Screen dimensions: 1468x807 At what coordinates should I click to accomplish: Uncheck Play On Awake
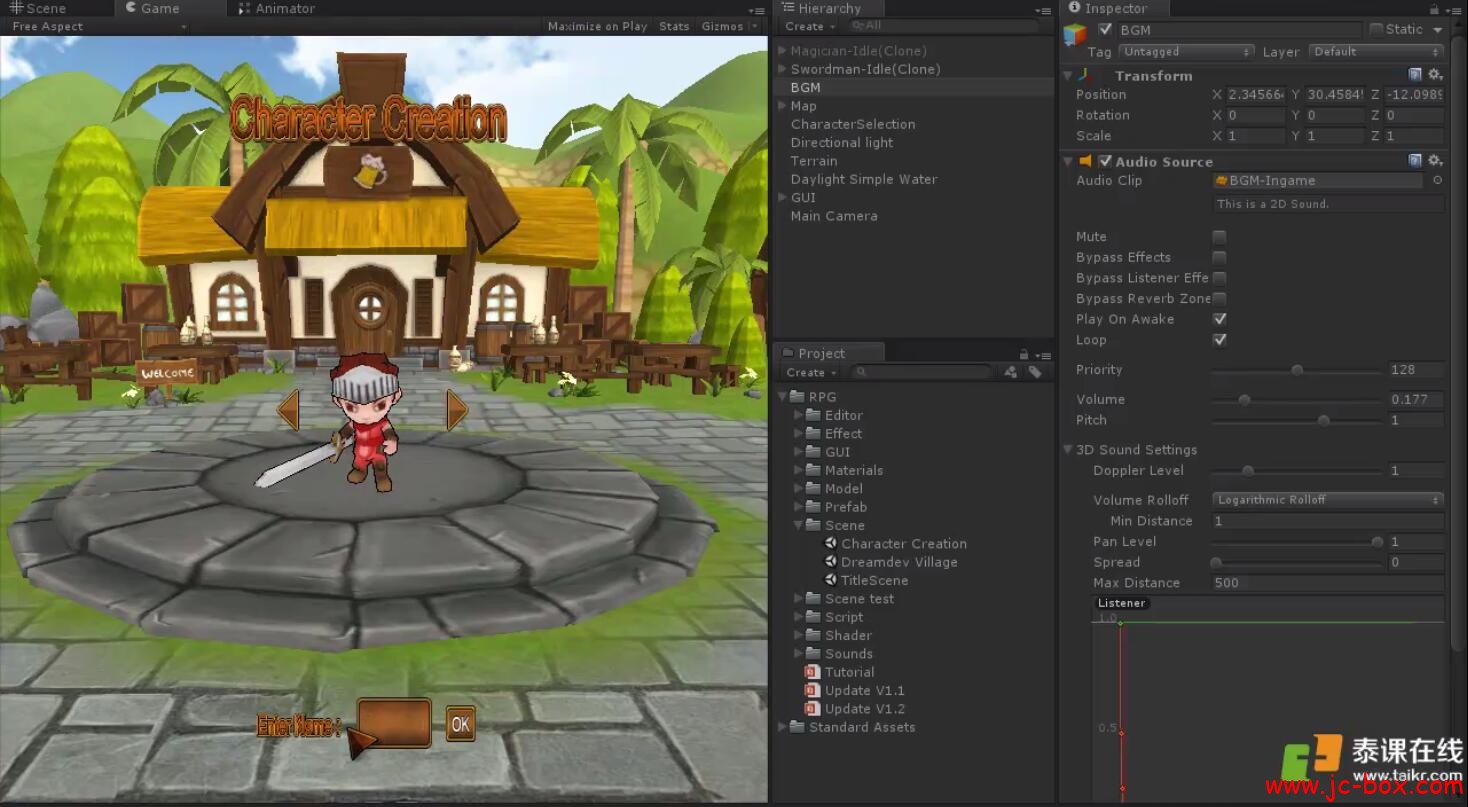1219,319
